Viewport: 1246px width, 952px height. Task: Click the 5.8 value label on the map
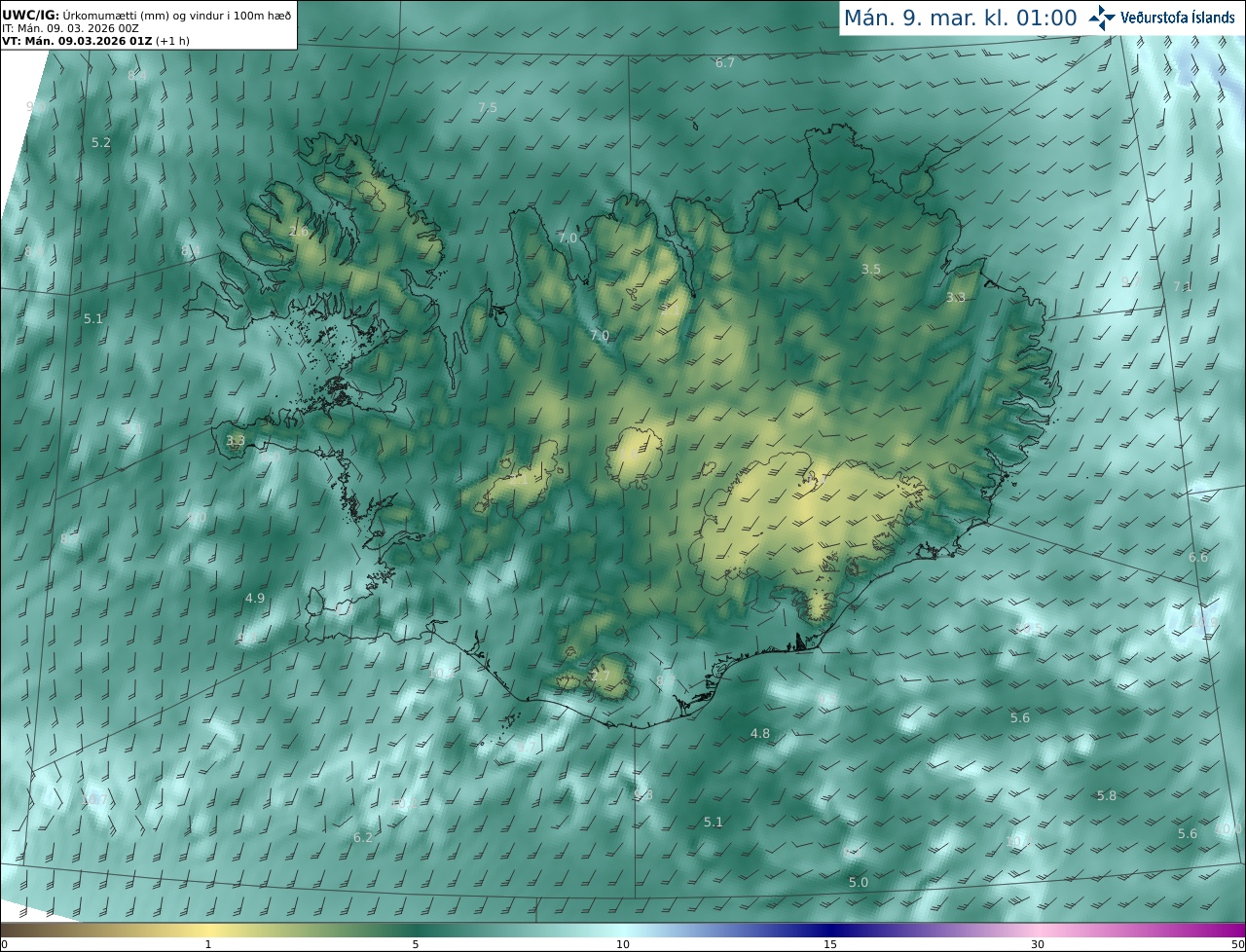[1107, 795]
